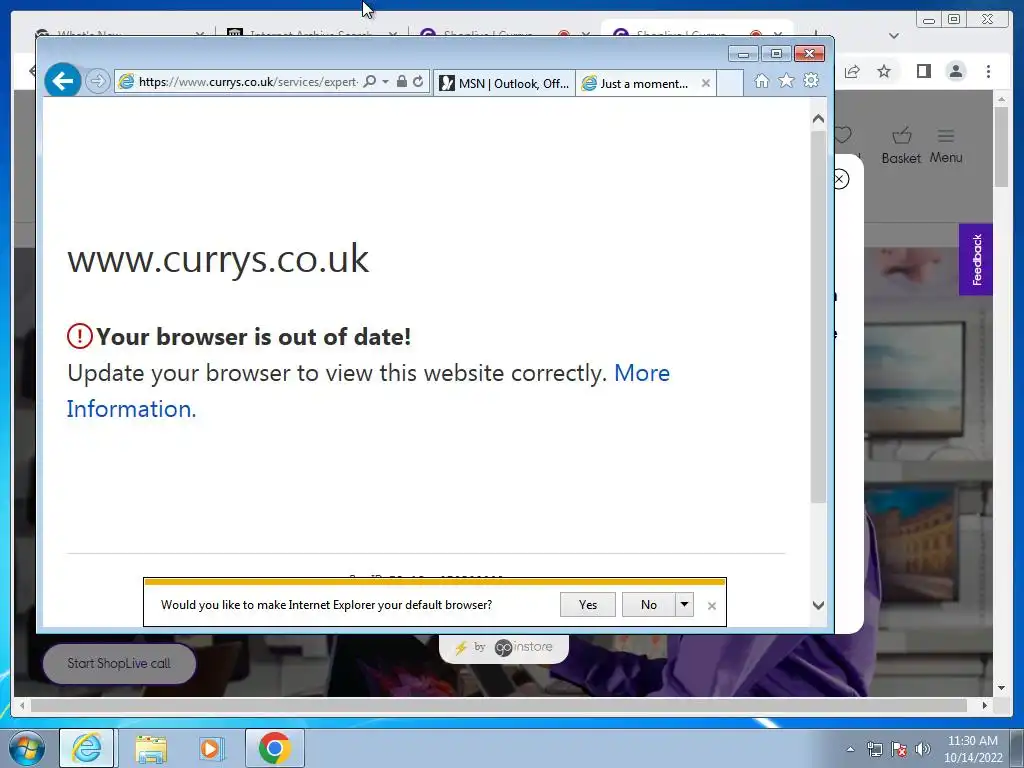Screen dimensions: 1024x768
Task: Click the search magnifier in IE address bar
Action: (370, 82)
